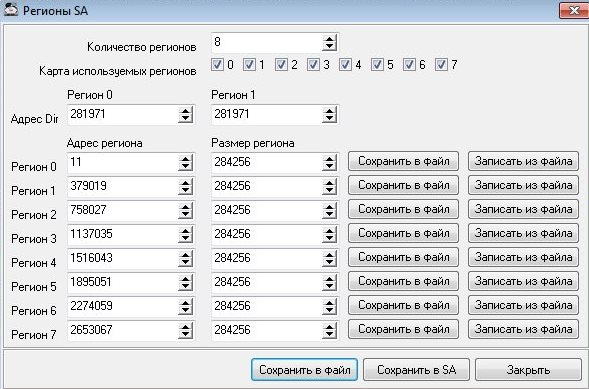Decrease Регион 5 size value spinner

pos(329,287)
